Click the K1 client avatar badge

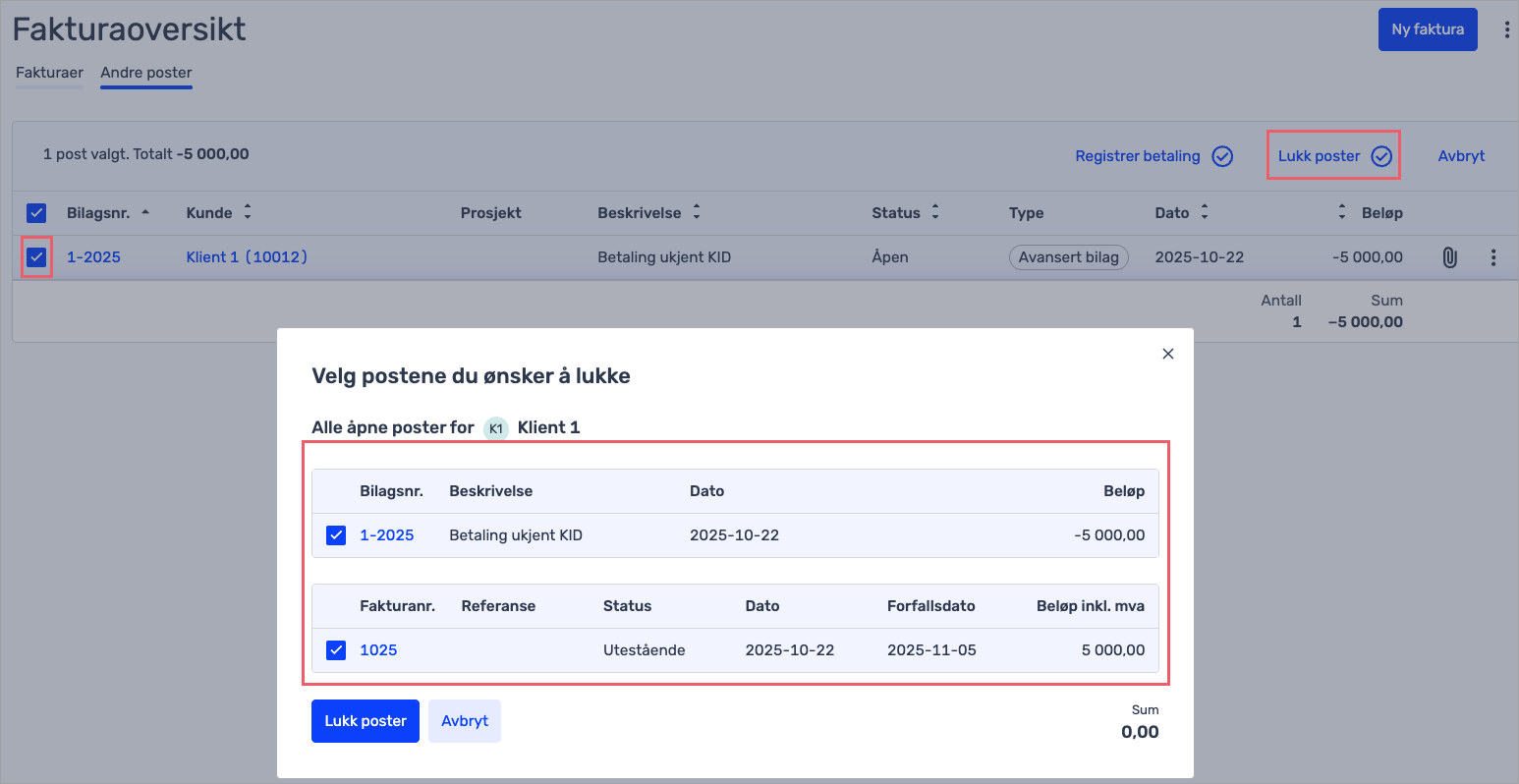pyautogui.click(x=496, y=428)
